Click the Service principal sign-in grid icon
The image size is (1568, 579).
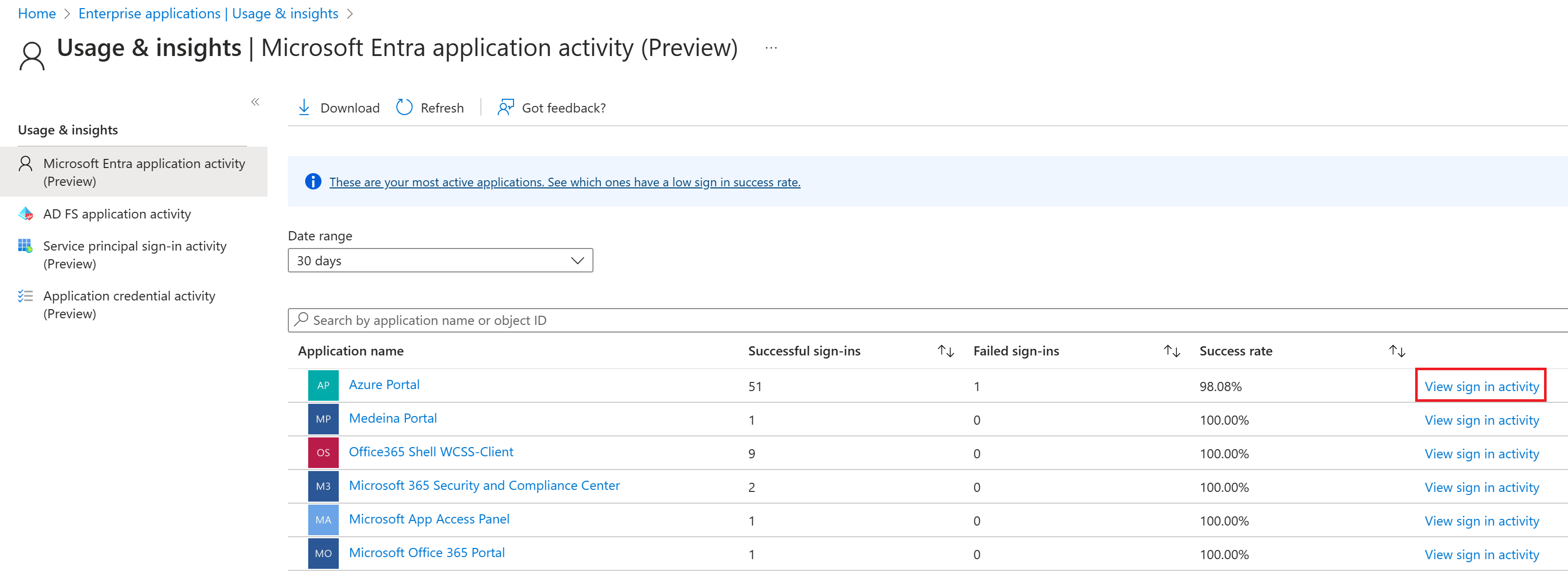point(25,246)
